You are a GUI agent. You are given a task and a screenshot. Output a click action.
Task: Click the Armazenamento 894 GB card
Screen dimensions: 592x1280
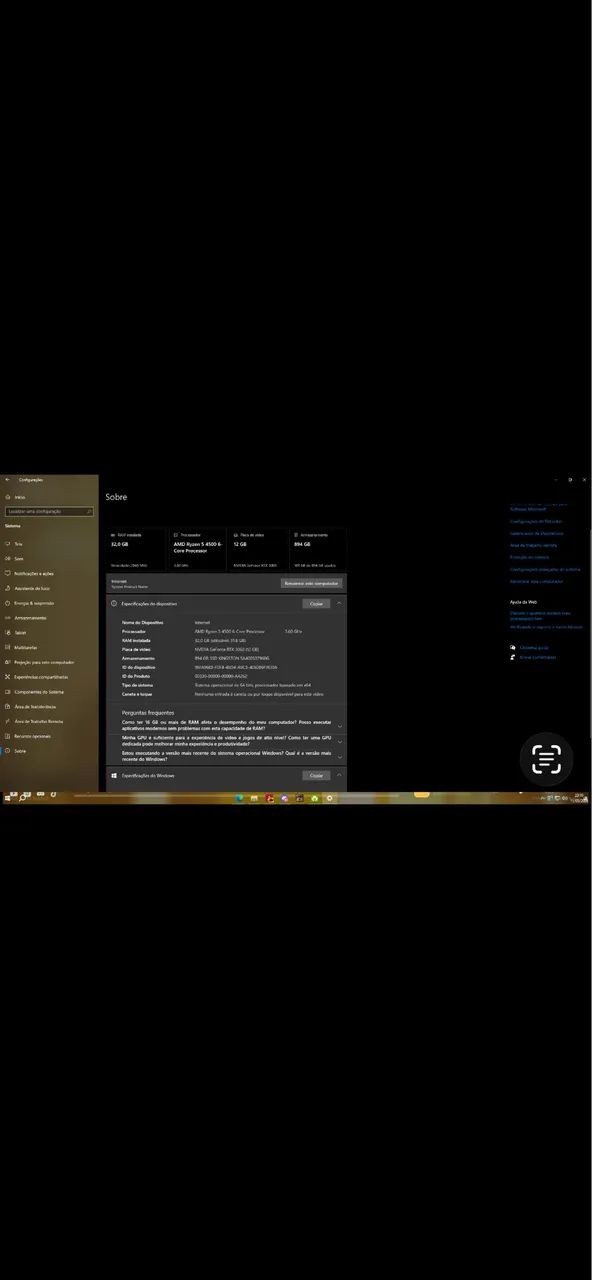(x=318, y=550)
